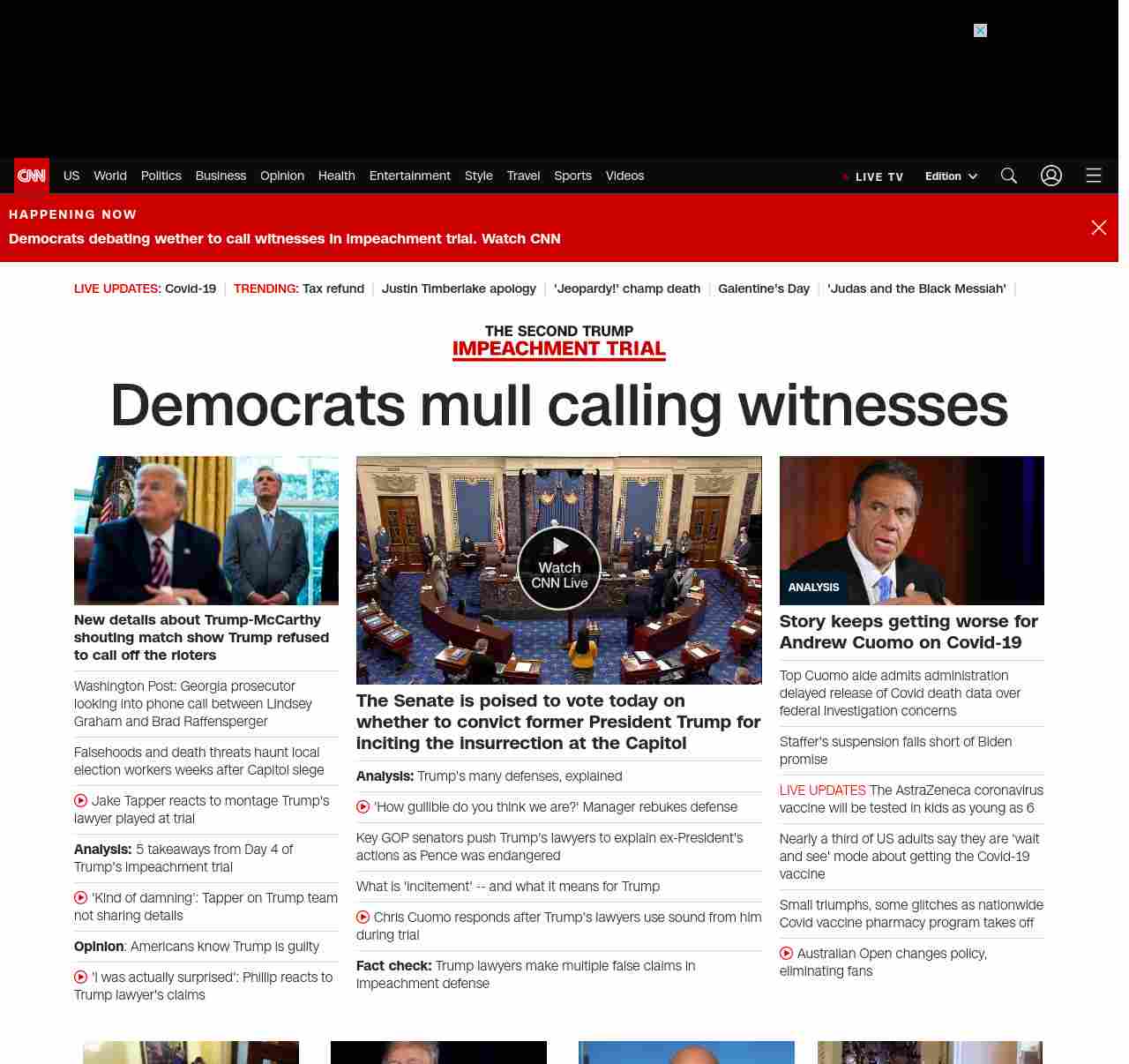Screen dimensions: 1129x1064
Task: Open trending 'Jeopardy!' champ death story
Action: [626, 288]
